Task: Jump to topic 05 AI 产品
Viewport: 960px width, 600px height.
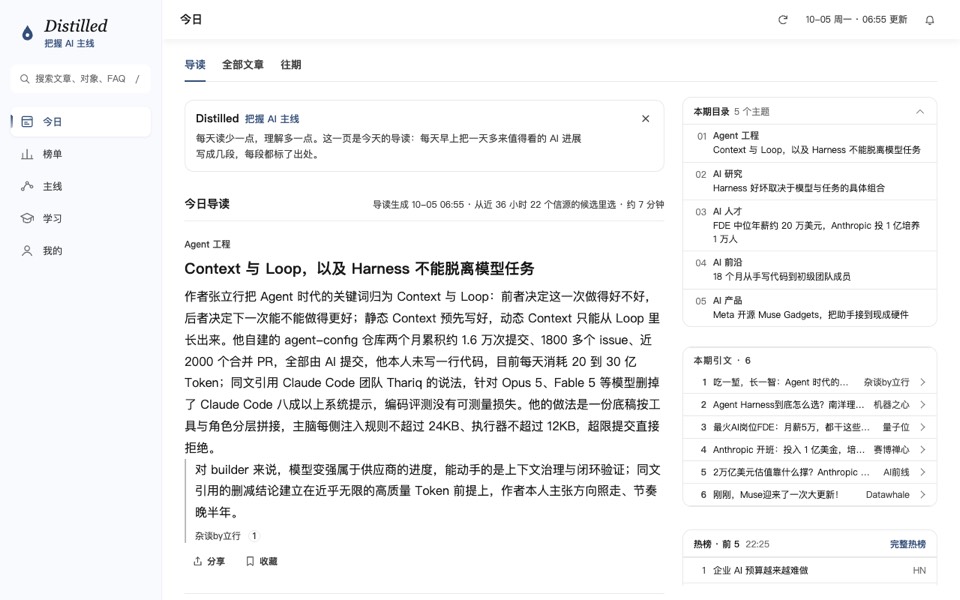Action: (x=809, y=307)
